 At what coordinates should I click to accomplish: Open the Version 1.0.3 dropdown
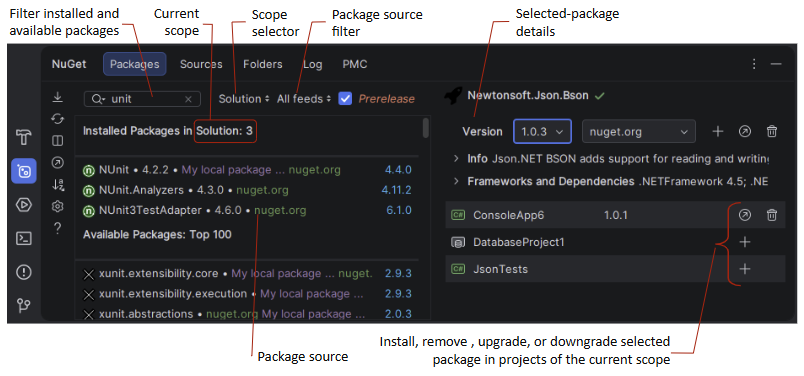pyautogui.click(x=542, y=131)
